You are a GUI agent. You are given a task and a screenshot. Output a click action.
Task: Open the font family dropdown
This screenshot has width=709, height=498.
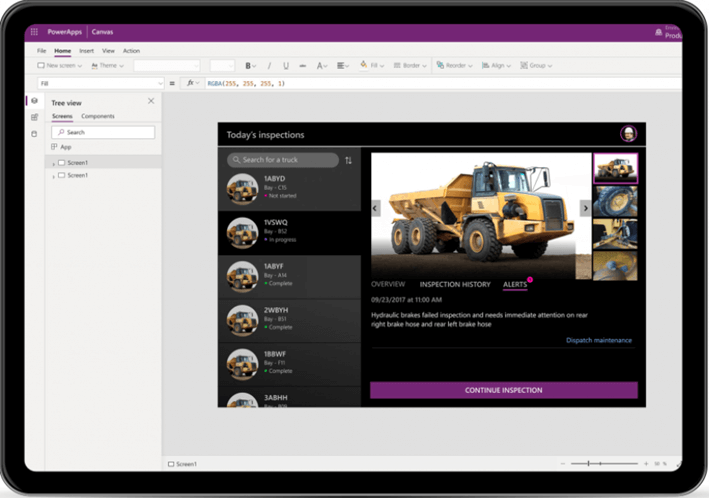tap(166, 66)
